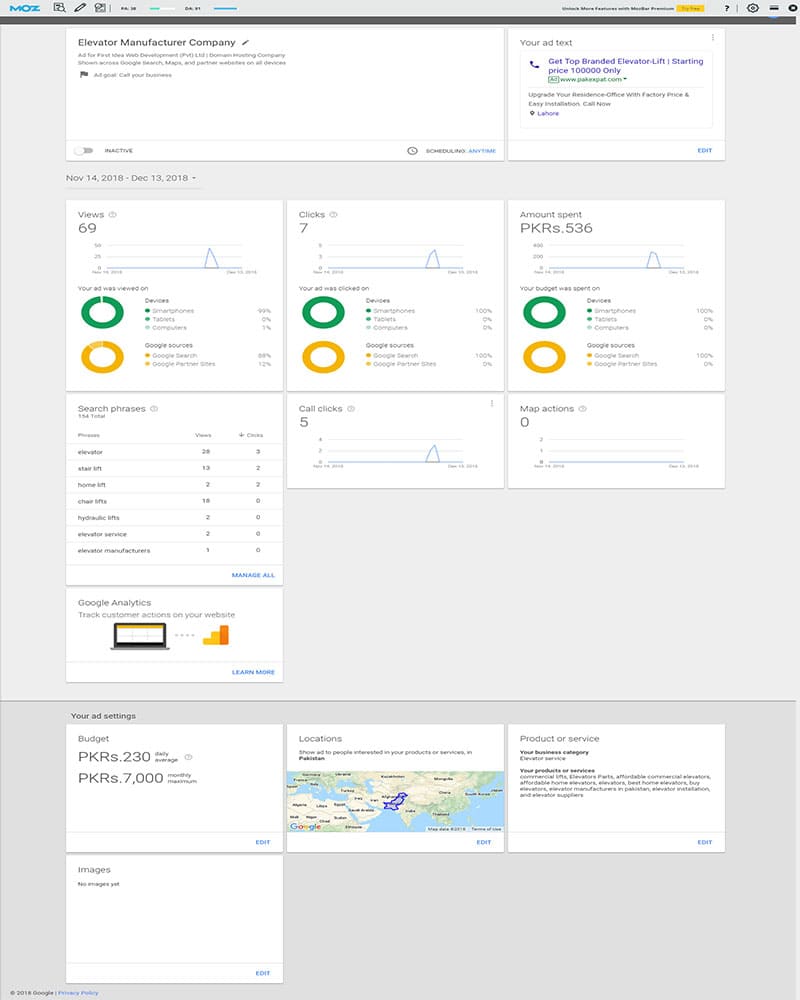Click EDIT on Product or service card

(704, 842)
